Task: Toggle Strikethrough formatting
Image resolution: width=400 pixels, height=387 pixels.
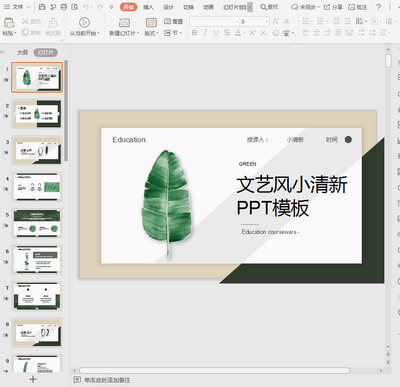Action: [x=227, y=33]
